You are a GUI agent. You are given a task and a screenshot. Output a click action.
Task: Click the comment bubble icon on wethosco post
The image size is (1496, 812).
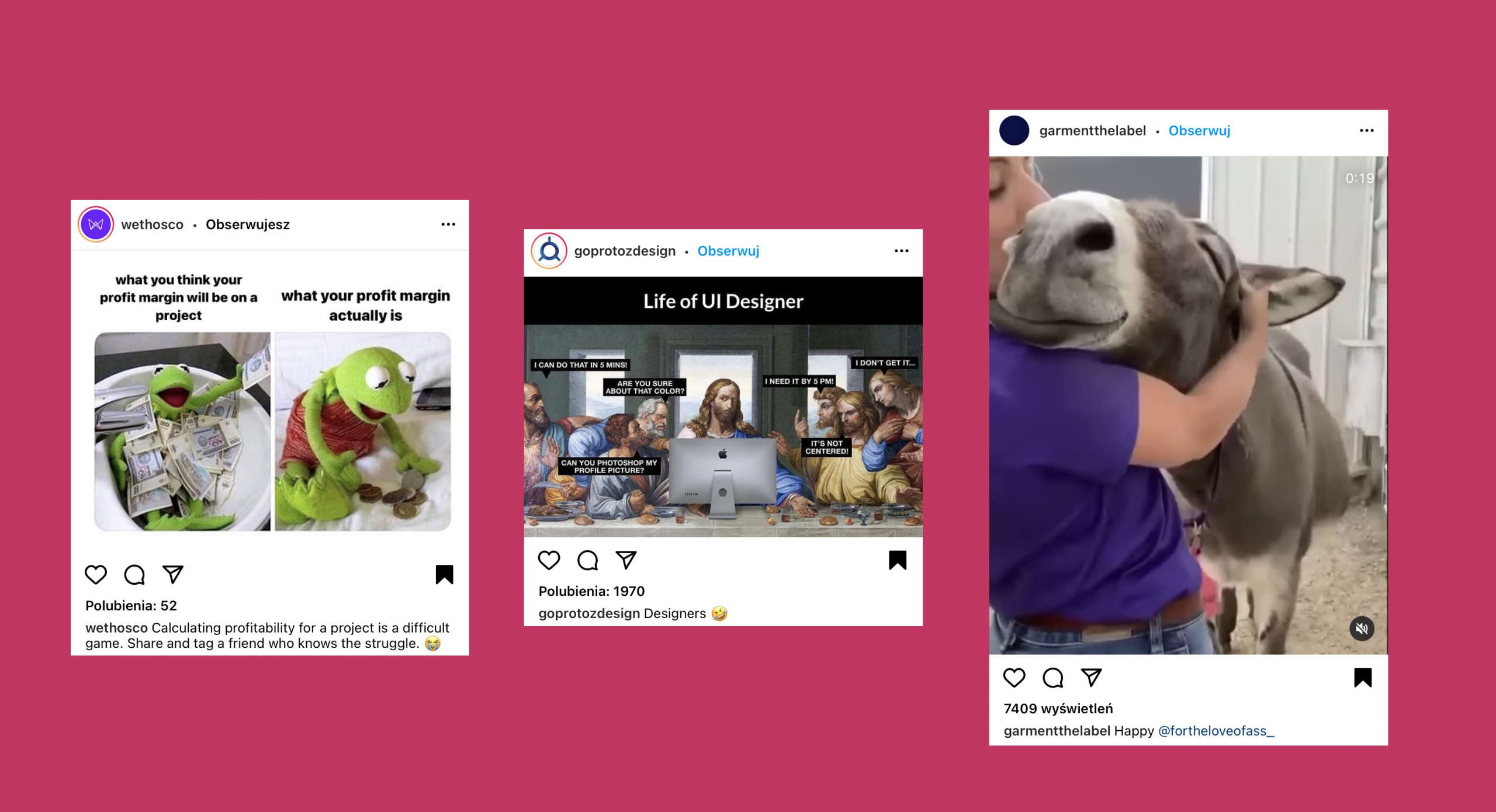click(x=134, y=575)
